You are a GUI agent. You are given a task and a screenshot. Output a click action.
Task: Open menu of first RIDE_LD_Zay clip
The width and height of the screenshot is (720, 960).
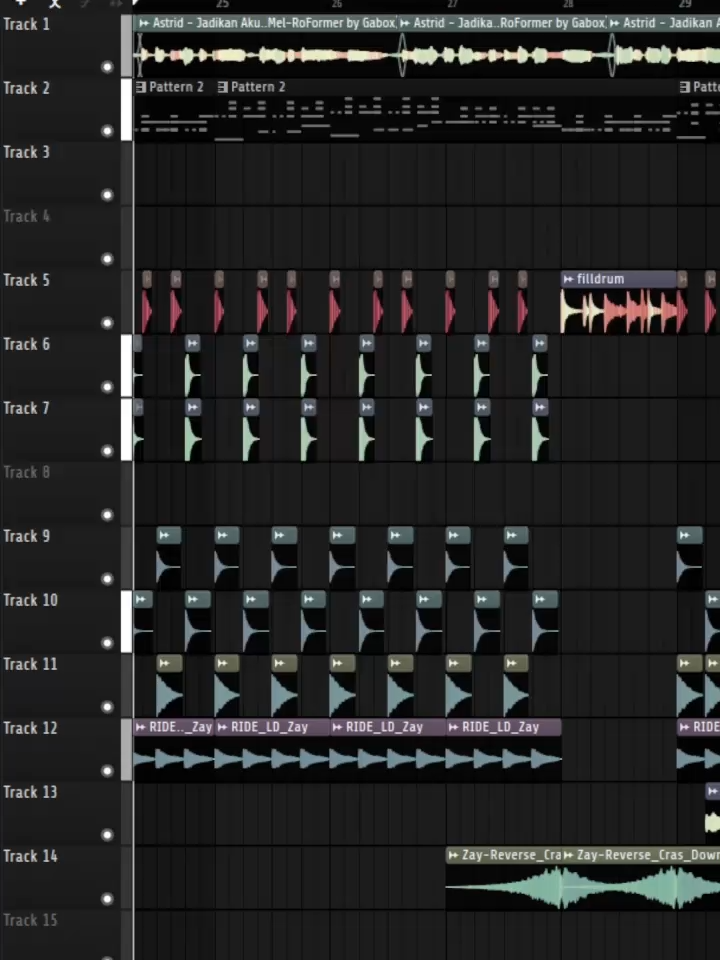223,727
